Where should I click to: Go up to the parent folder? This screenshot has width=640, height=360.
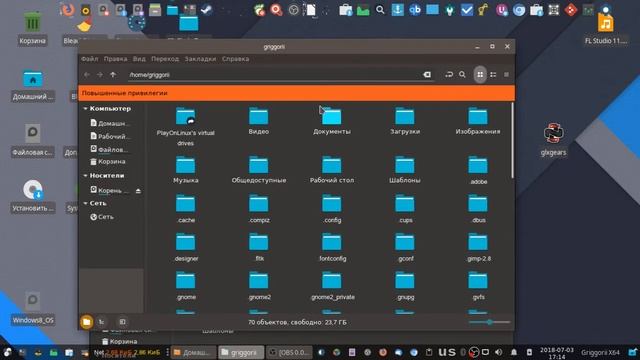point(113,75)
